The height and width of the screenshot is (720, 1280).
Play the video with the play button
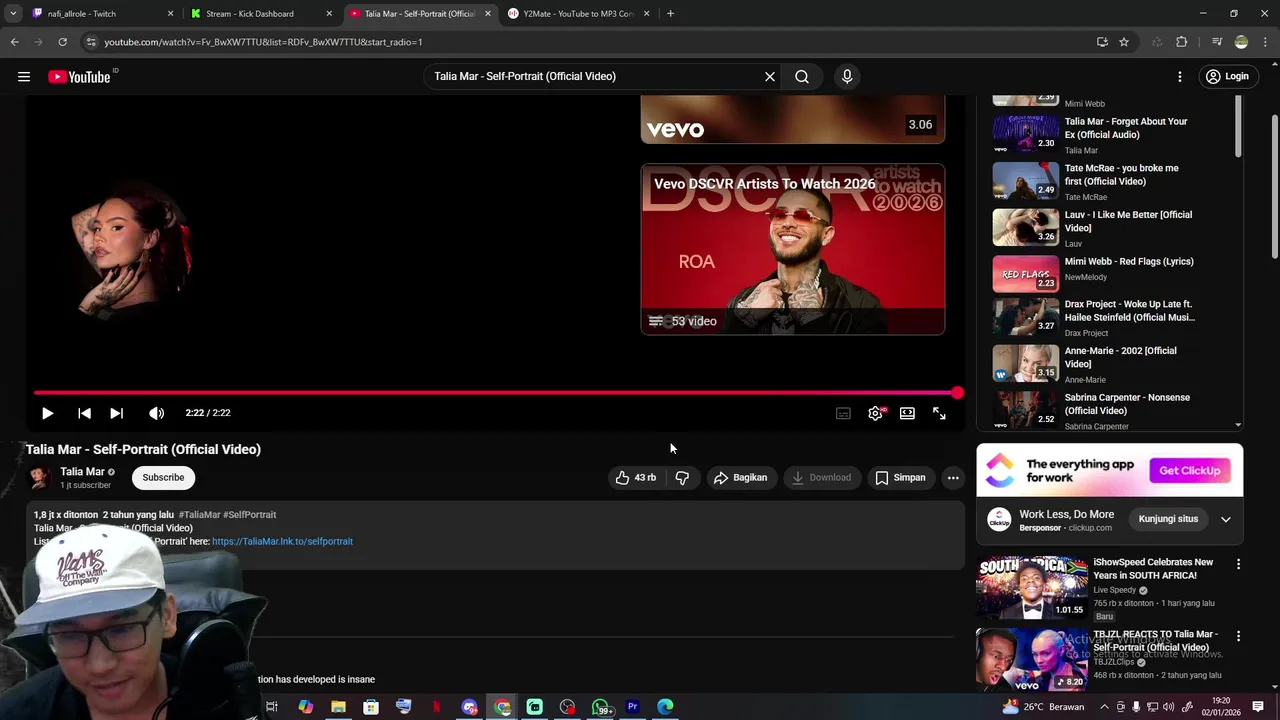click(47, 413)
